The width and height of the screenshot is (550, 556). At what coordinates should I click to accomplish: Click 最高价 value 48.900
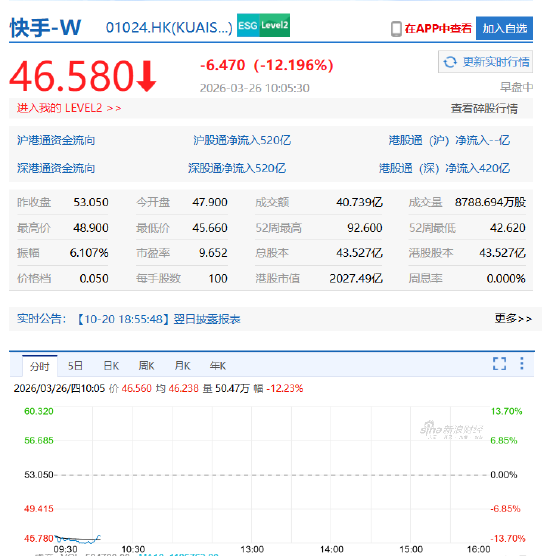pyautogui.click(x=91, y=228)
